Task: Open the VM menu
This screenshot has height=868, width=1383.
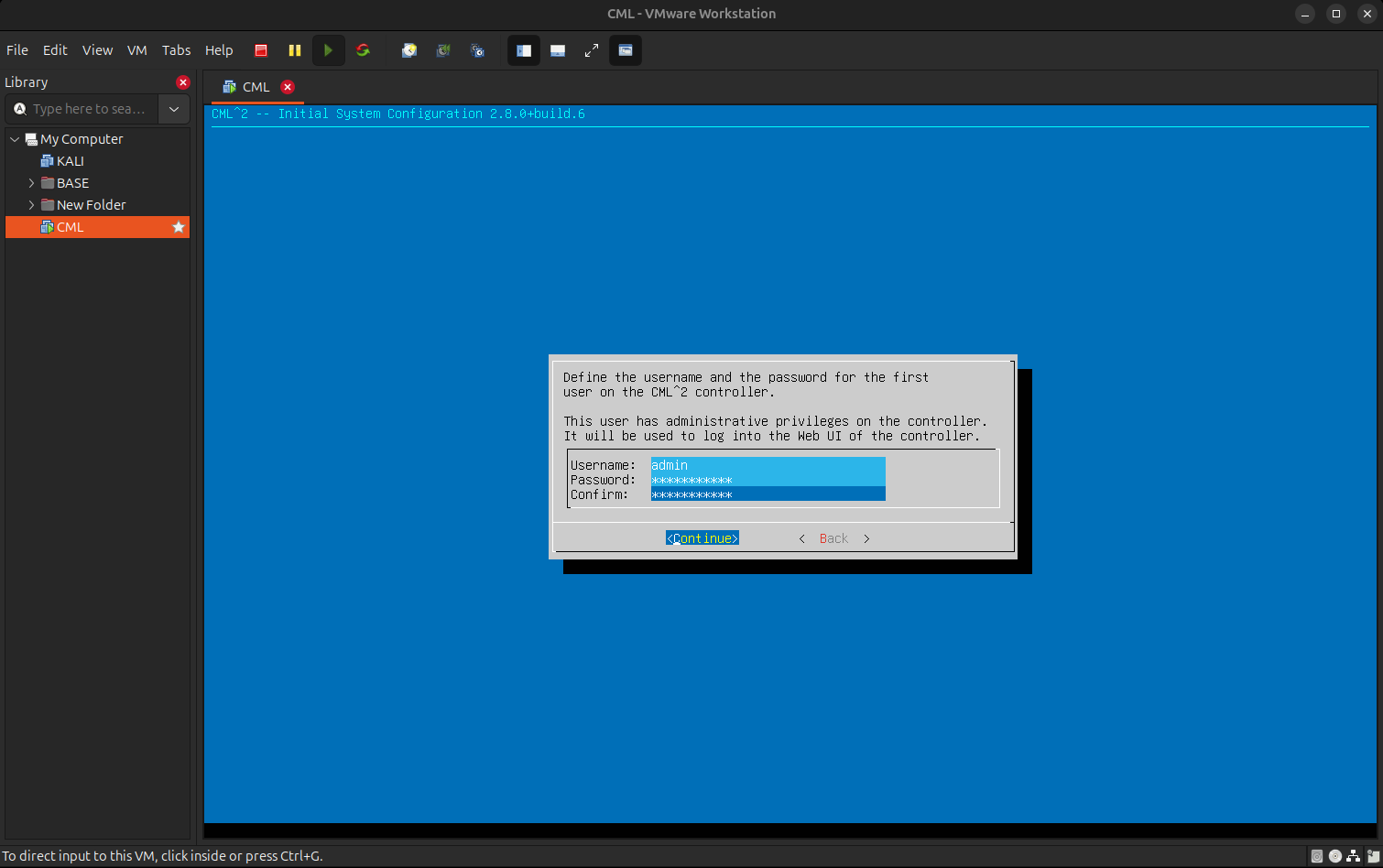Action: coord(136,50)
